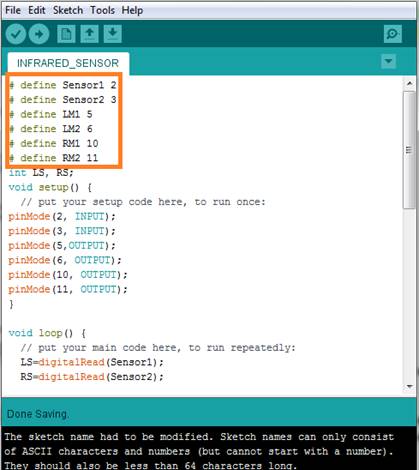
Task: Click the 'pinMode(3, INPUT);' line
Action: pos(62,231)
